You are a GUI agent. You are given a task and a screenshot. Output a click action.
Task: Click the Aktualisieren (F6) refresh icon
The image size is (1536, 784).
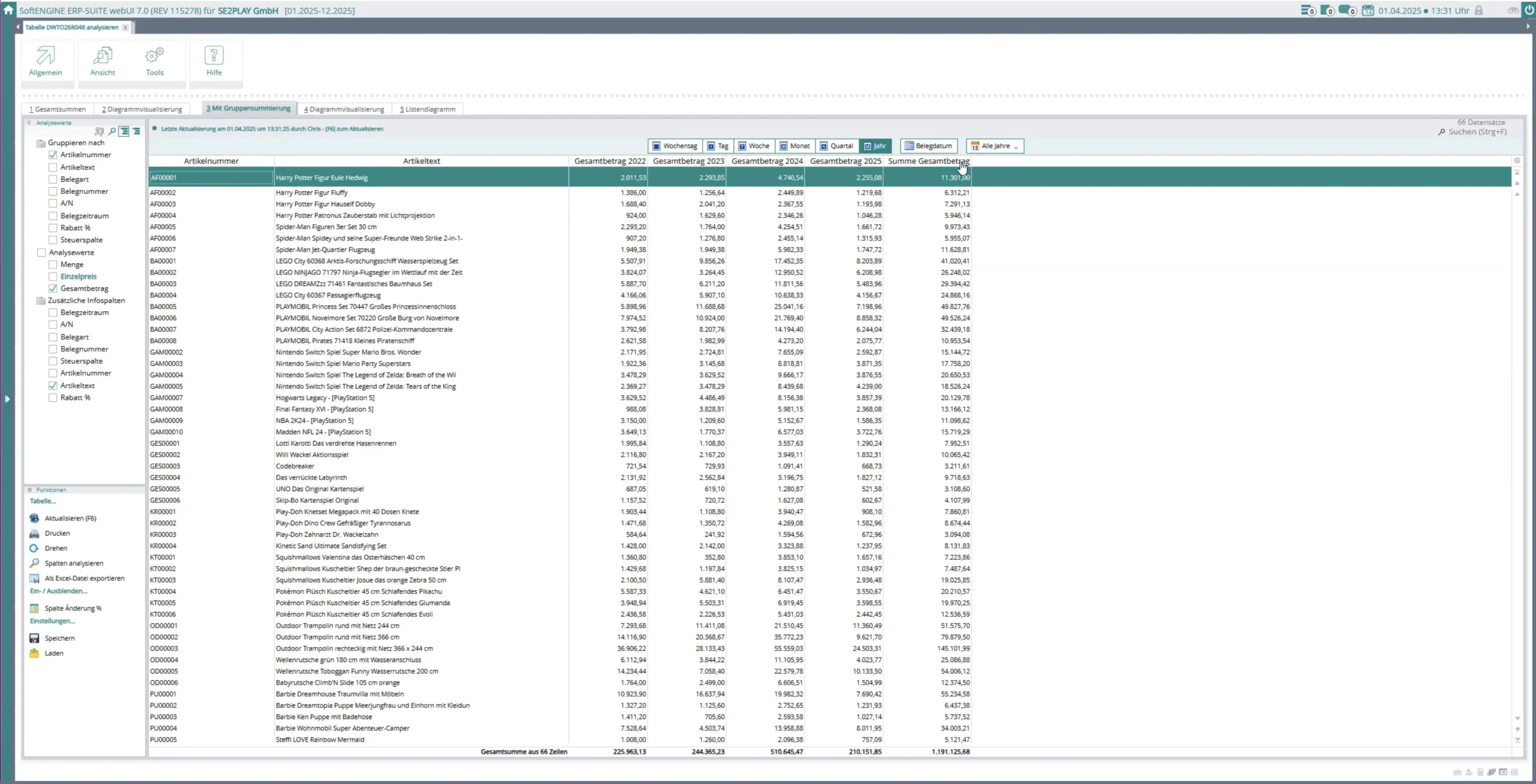(34, 518)
